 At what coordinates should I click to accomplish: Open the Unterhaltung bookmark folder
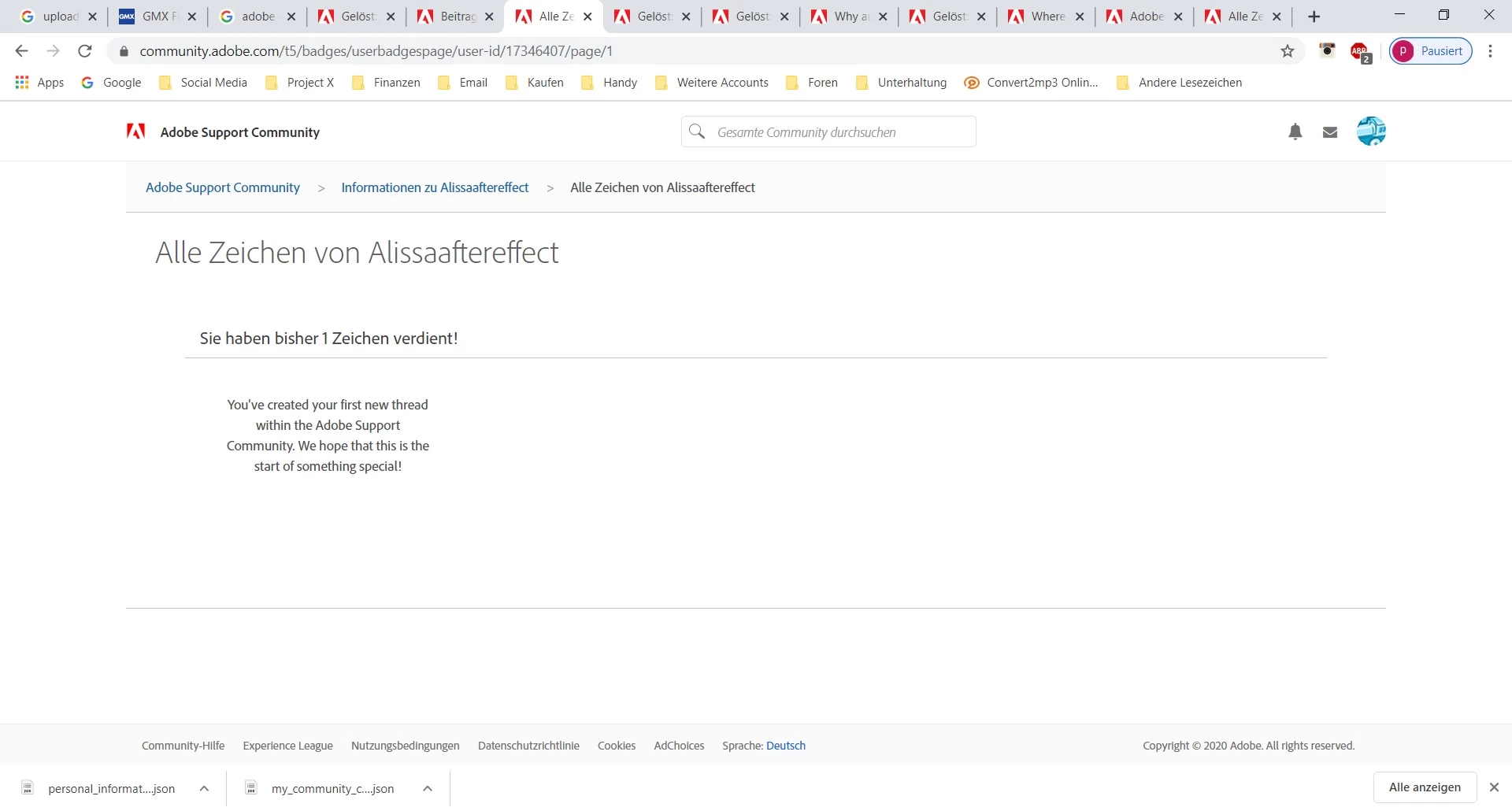(901, 83)
